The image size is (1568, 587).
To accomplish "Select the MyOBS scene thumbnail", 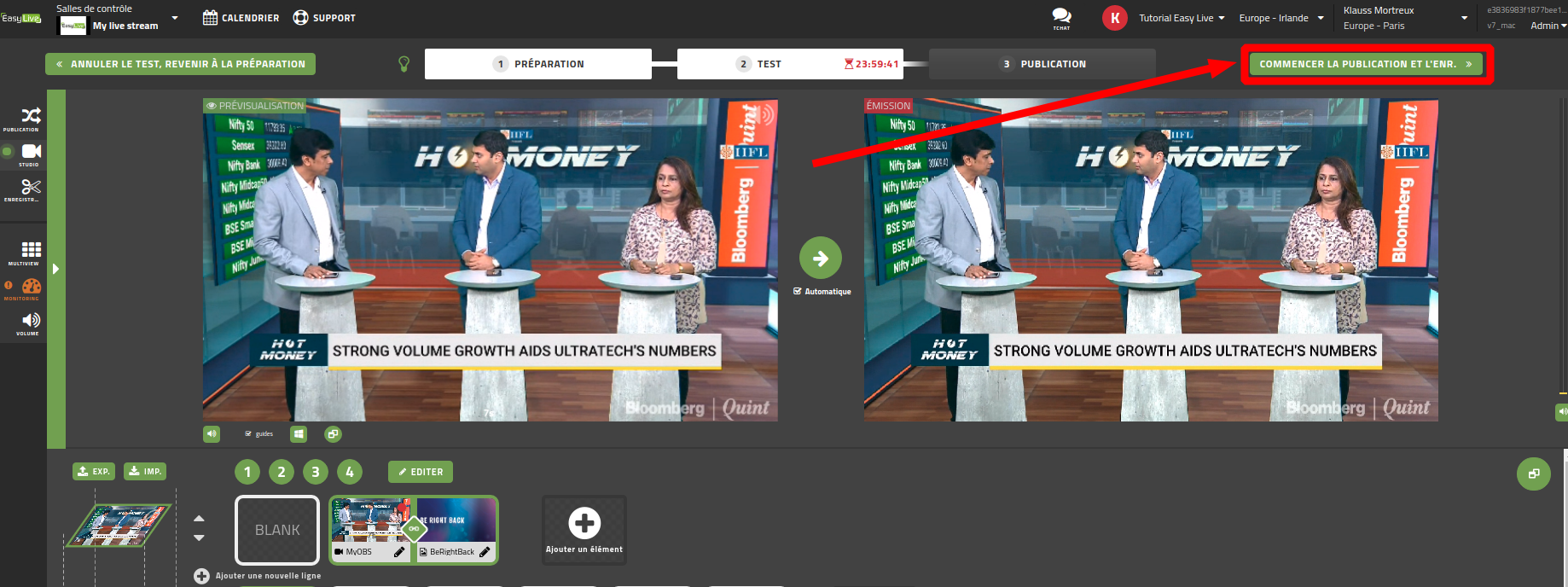I will pyautogui.click(x=372, y=521).
